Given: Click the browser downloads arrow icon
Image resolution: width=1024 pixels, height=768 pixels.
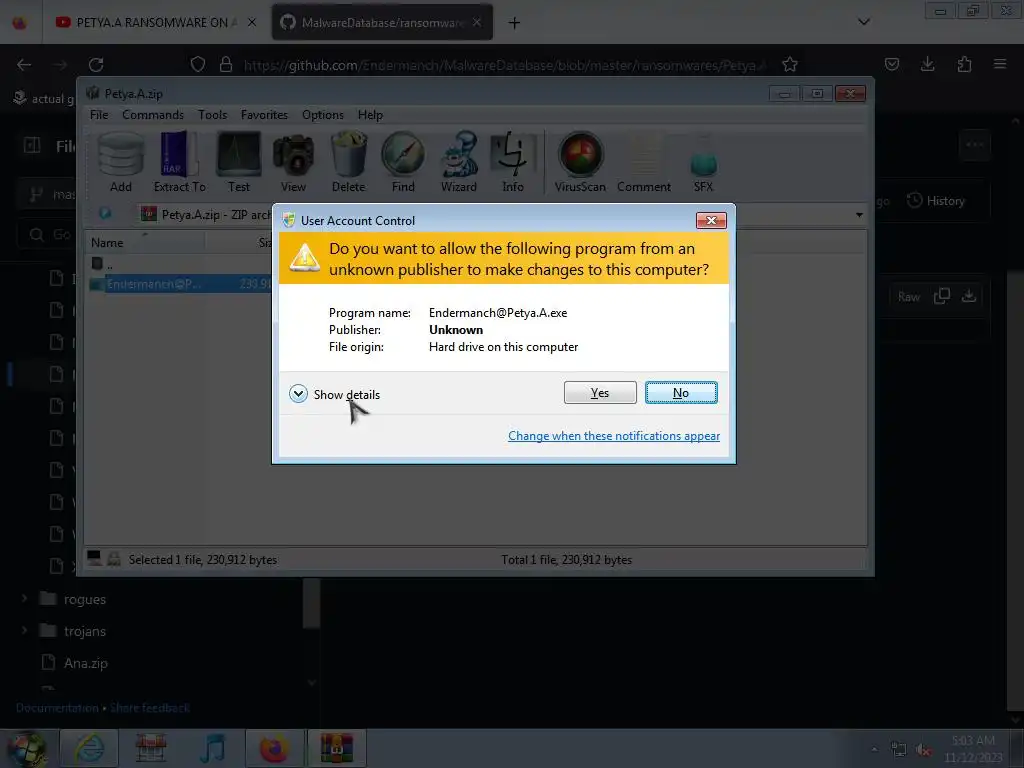Looking at the screenshot, I should (x=927, y=64).
